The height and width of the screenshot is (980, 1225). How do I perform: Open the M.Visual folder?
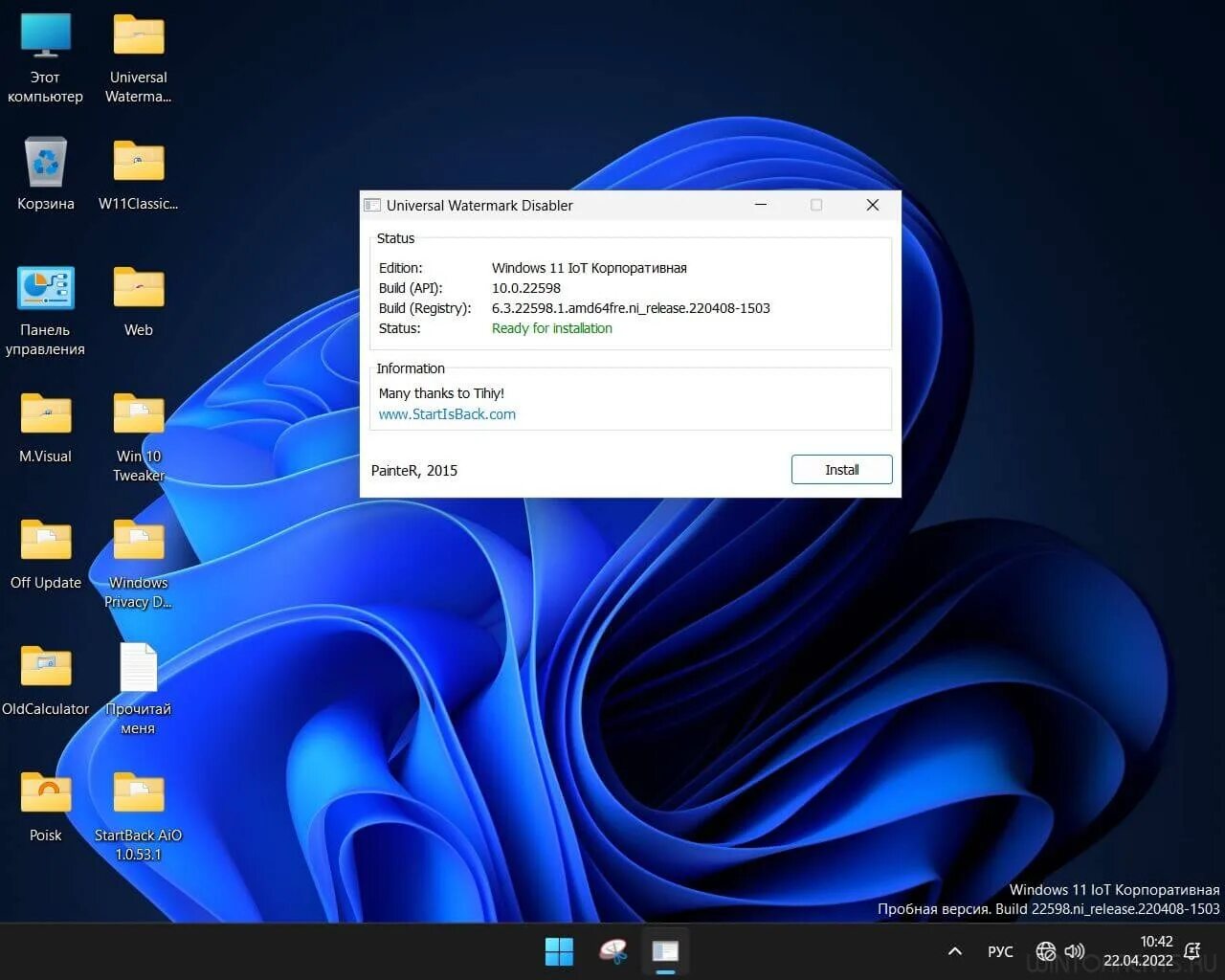(x=45, y=428)
